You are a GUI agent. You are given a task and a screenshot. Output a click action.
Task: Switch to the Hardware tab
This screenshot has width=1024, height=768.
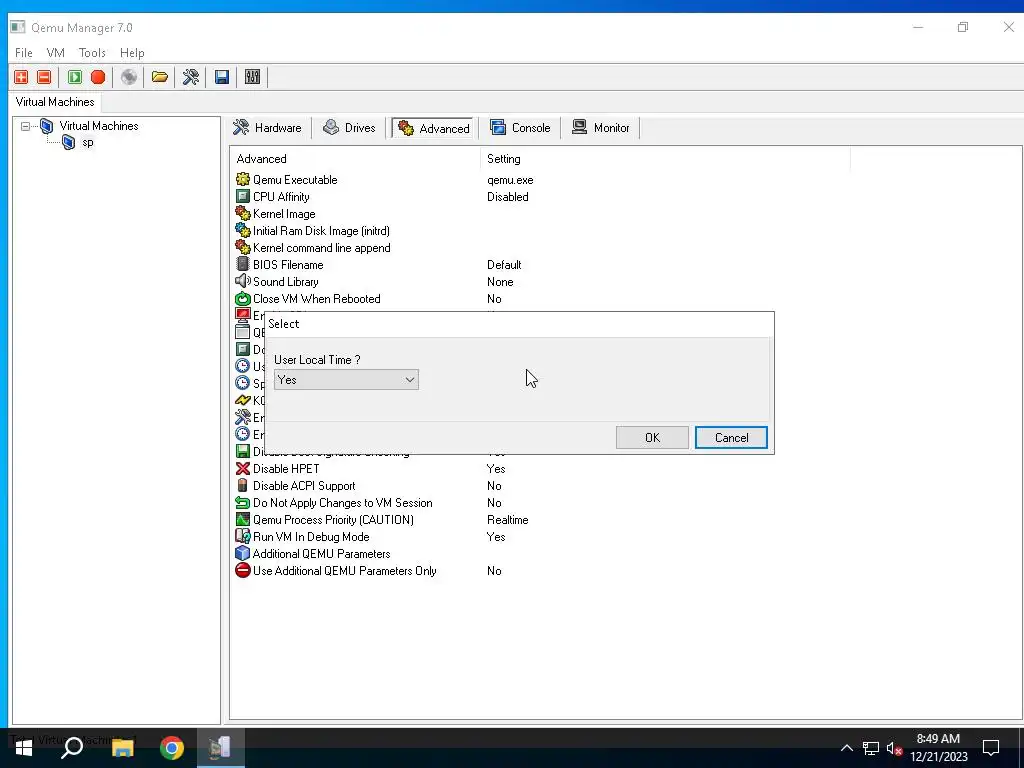268,128
